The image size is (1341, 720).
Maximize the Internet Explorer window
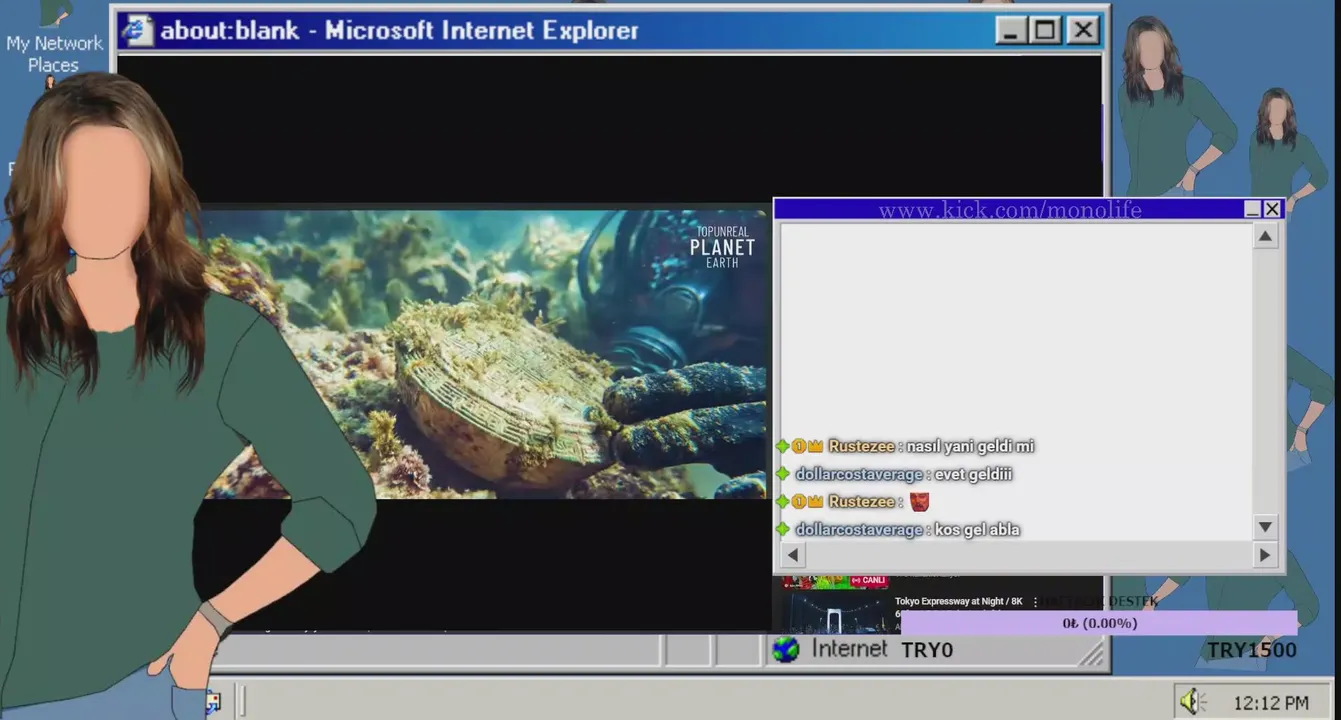pyautogui.click(x=1045, y=31)
